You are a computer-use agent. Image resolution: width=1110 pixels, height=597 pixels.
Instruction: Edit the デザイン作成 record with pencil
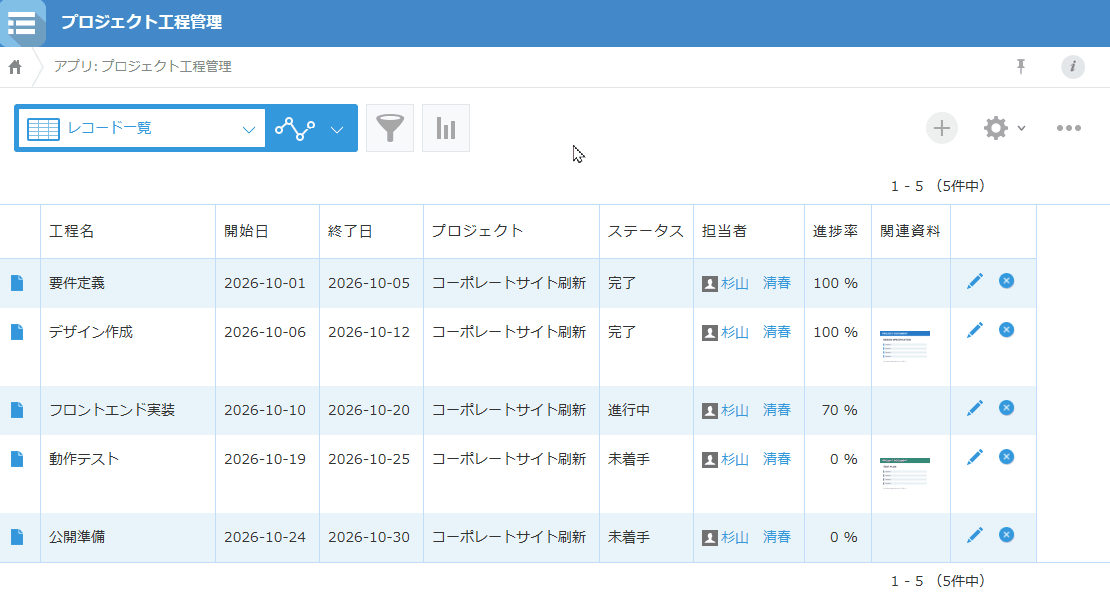coord(975,330)
